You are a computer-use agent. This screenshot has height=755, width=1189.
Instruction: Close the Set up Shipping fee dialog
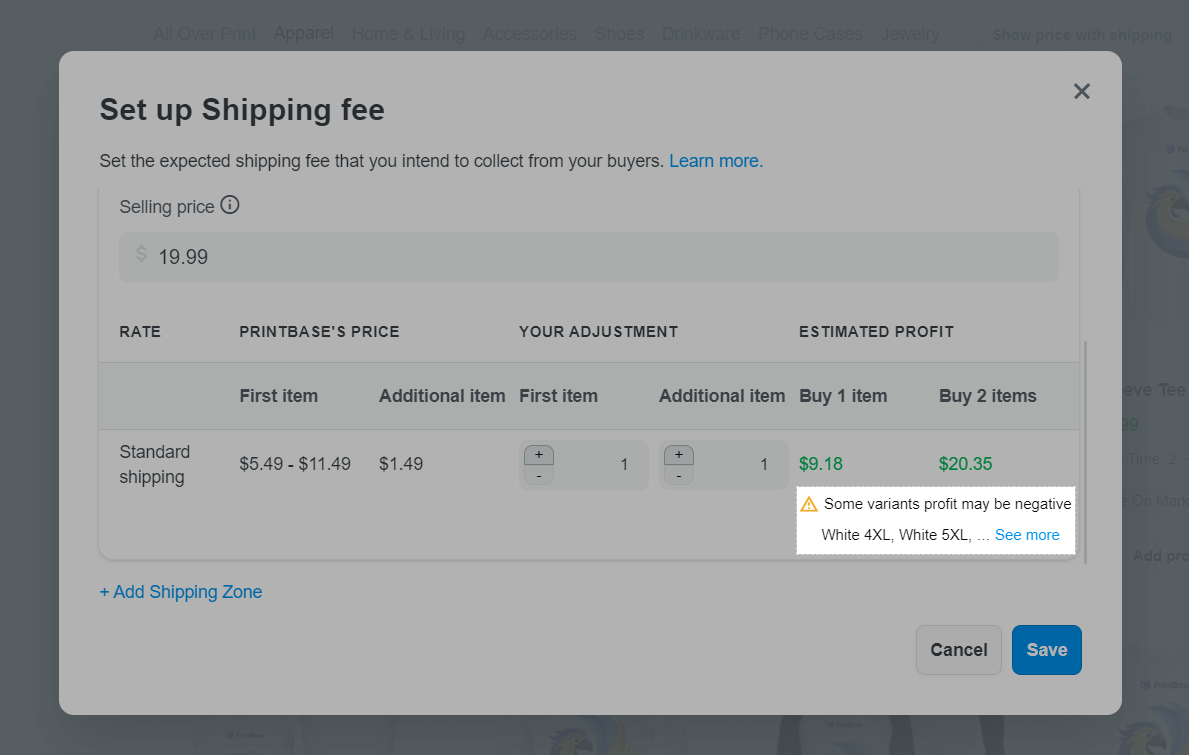[1081, 91]
